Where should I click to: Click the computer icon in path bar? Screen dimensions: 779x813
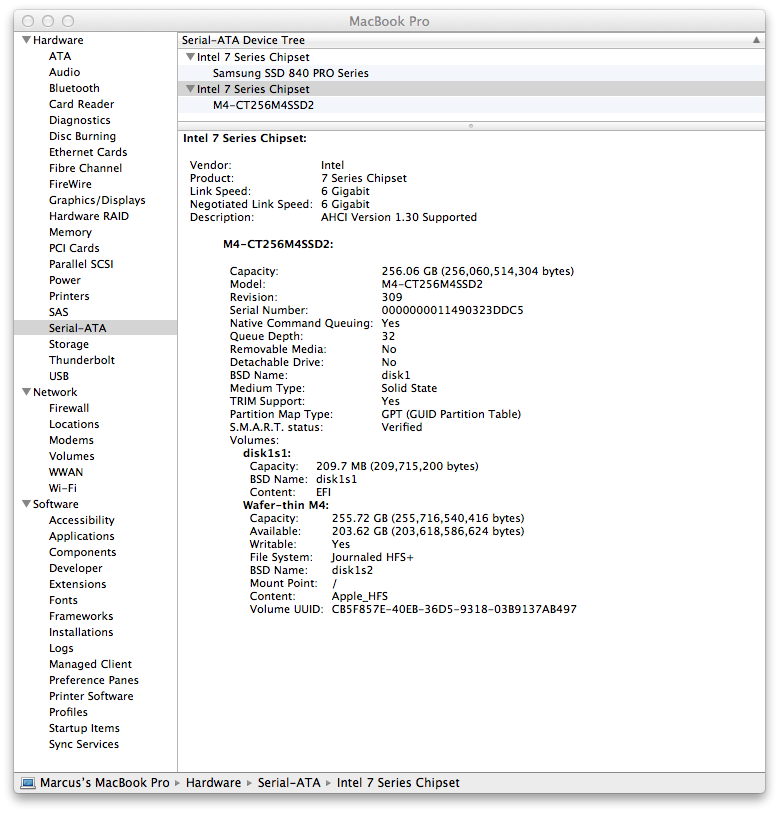(28, 782)
